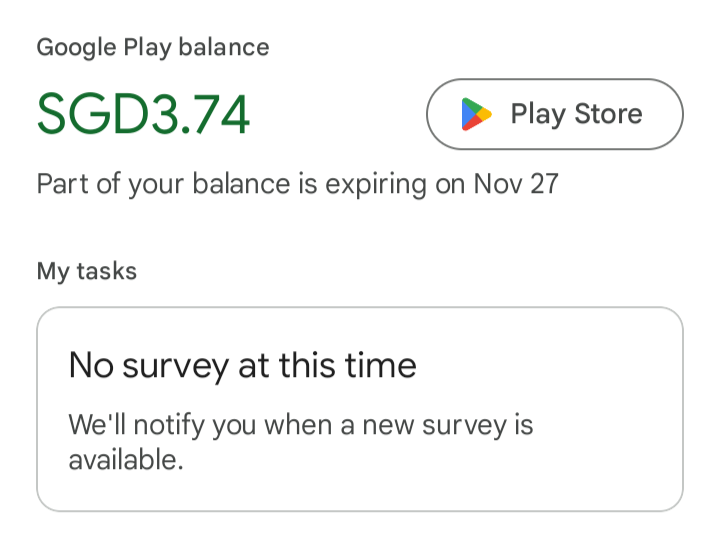Tap the word "survey" in card title

coord(176,365)
